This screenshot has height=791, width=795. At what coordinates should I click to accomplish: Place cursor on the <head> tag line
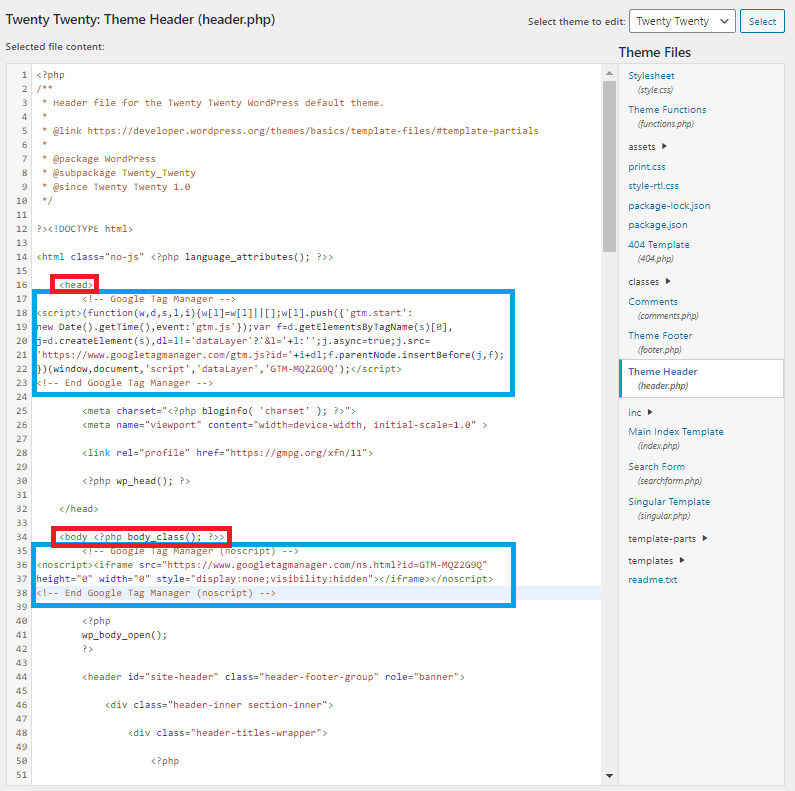click(76, 285)
